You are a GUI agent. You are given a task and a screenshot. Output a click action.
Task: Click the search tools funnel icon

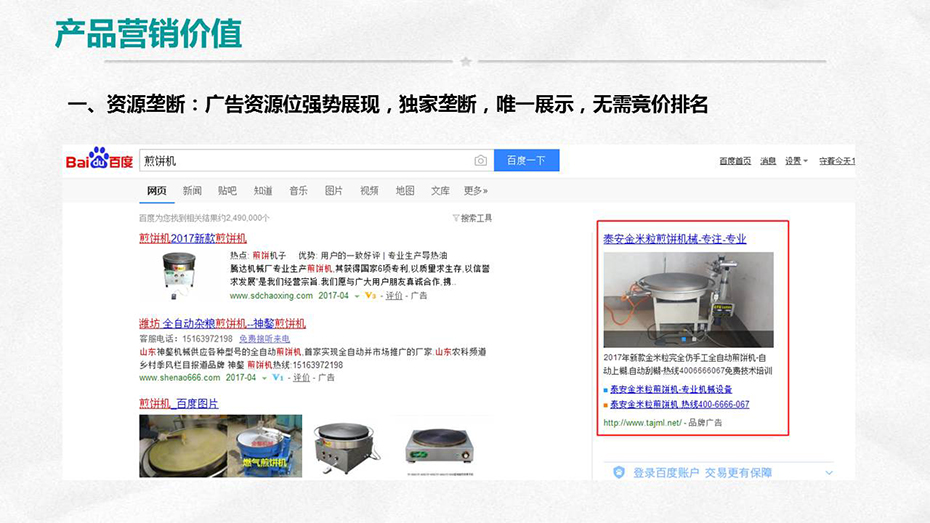[x=456, y=217]
